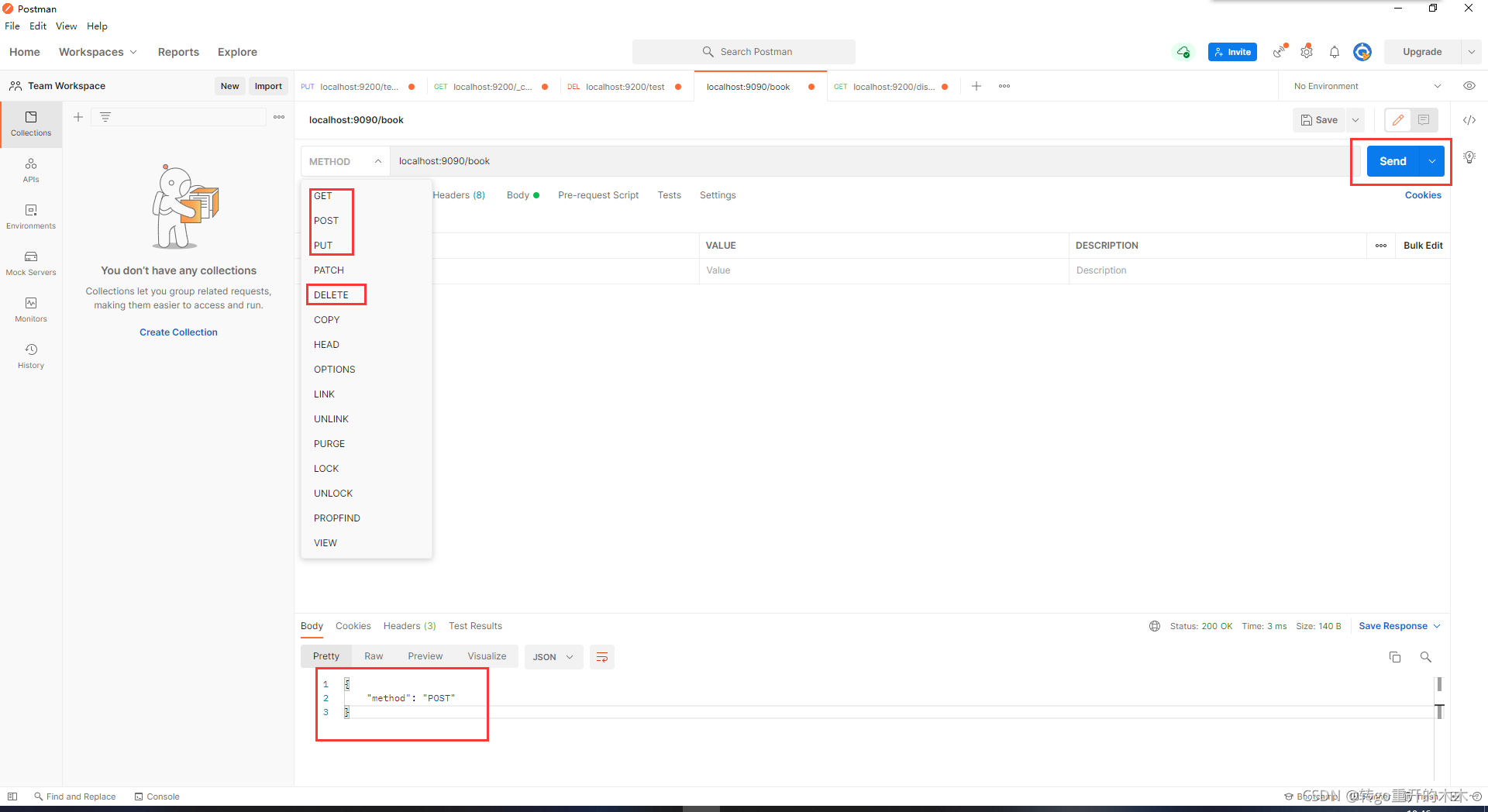Open notifications bell icon
The width and height of the screenshot is (1488, 812).
point(1335,52)
